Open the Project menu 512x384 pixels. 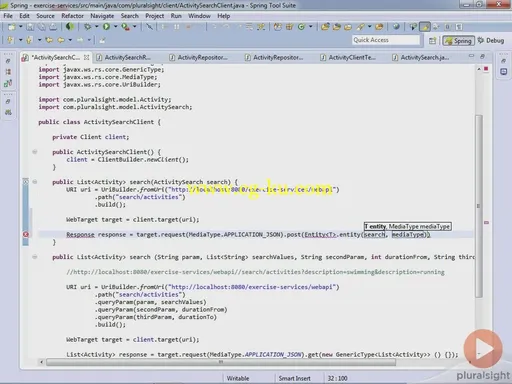tap(154, 16)
